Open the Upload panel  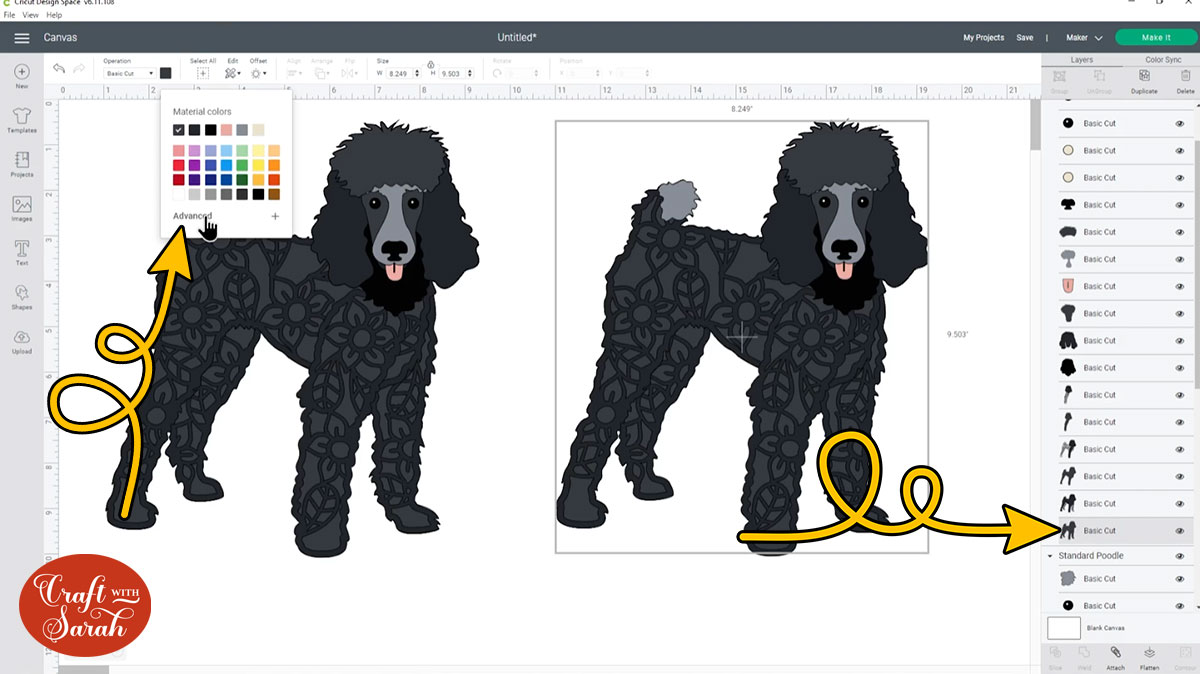point(22,340)
